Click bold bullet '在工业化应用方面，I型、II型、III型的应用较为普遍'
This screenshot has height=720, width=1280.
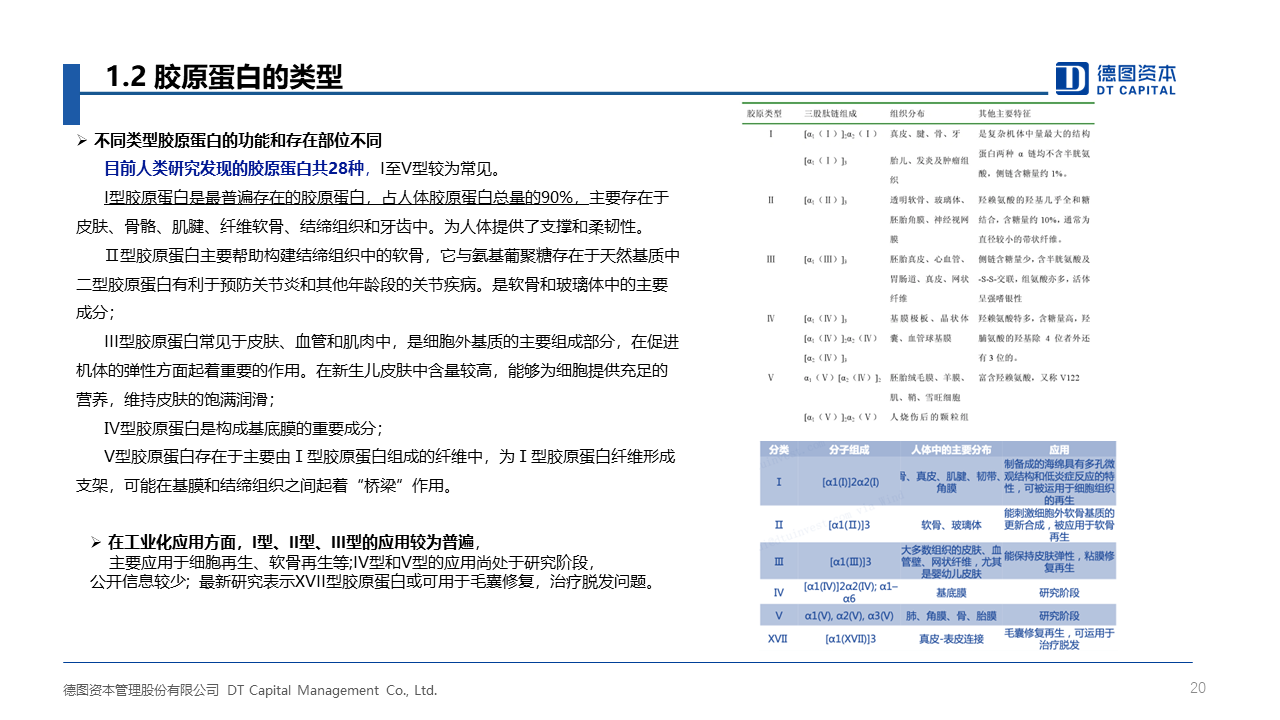(296, 541)
